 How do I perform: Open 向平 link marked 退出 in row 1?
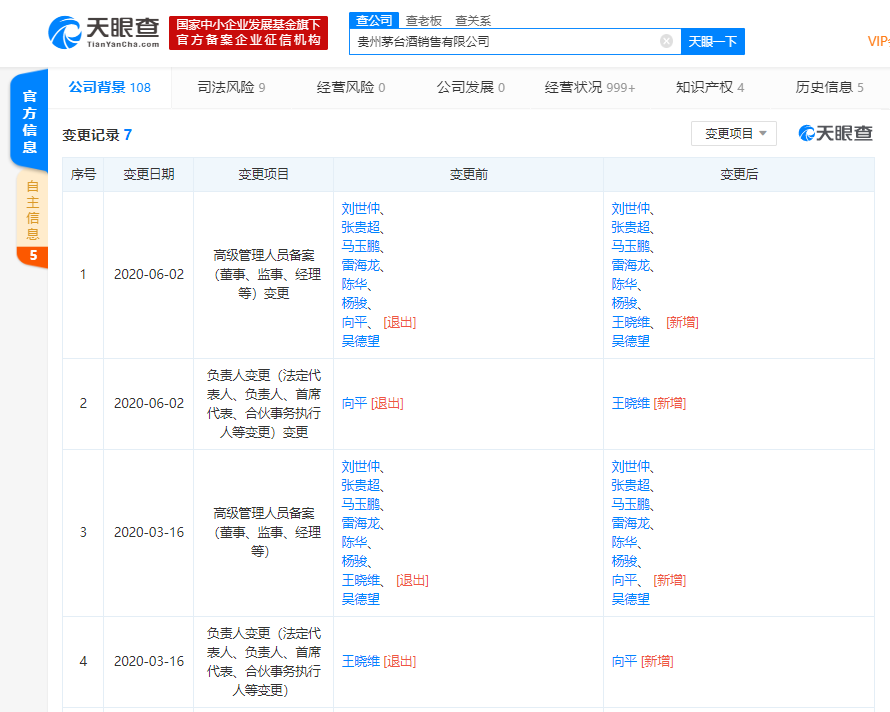coord(354,322)
